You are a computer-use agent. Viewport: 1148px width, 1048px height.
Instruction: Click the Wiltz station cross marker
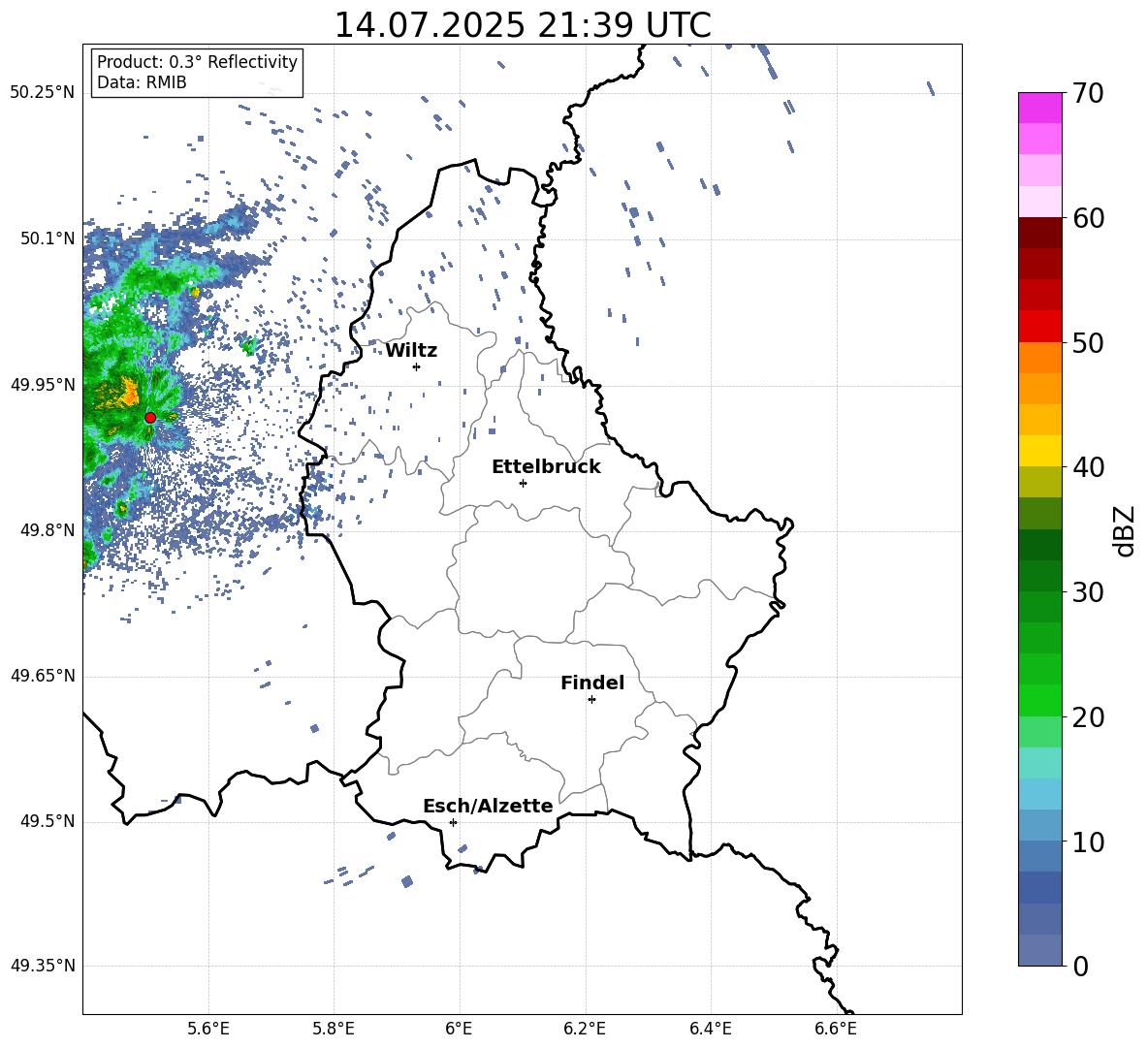(417, 366)
